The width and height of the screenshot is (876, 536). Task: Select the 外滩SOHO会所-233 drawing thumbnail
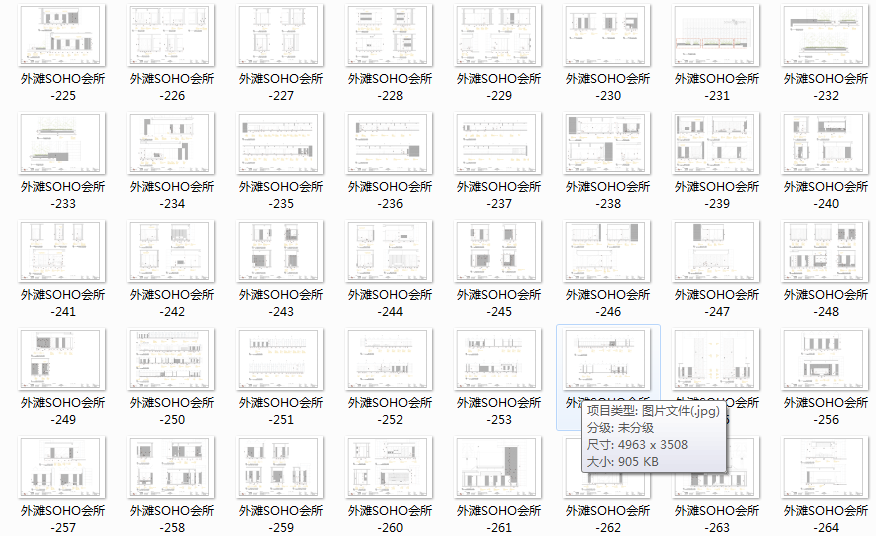click(63, 143)
